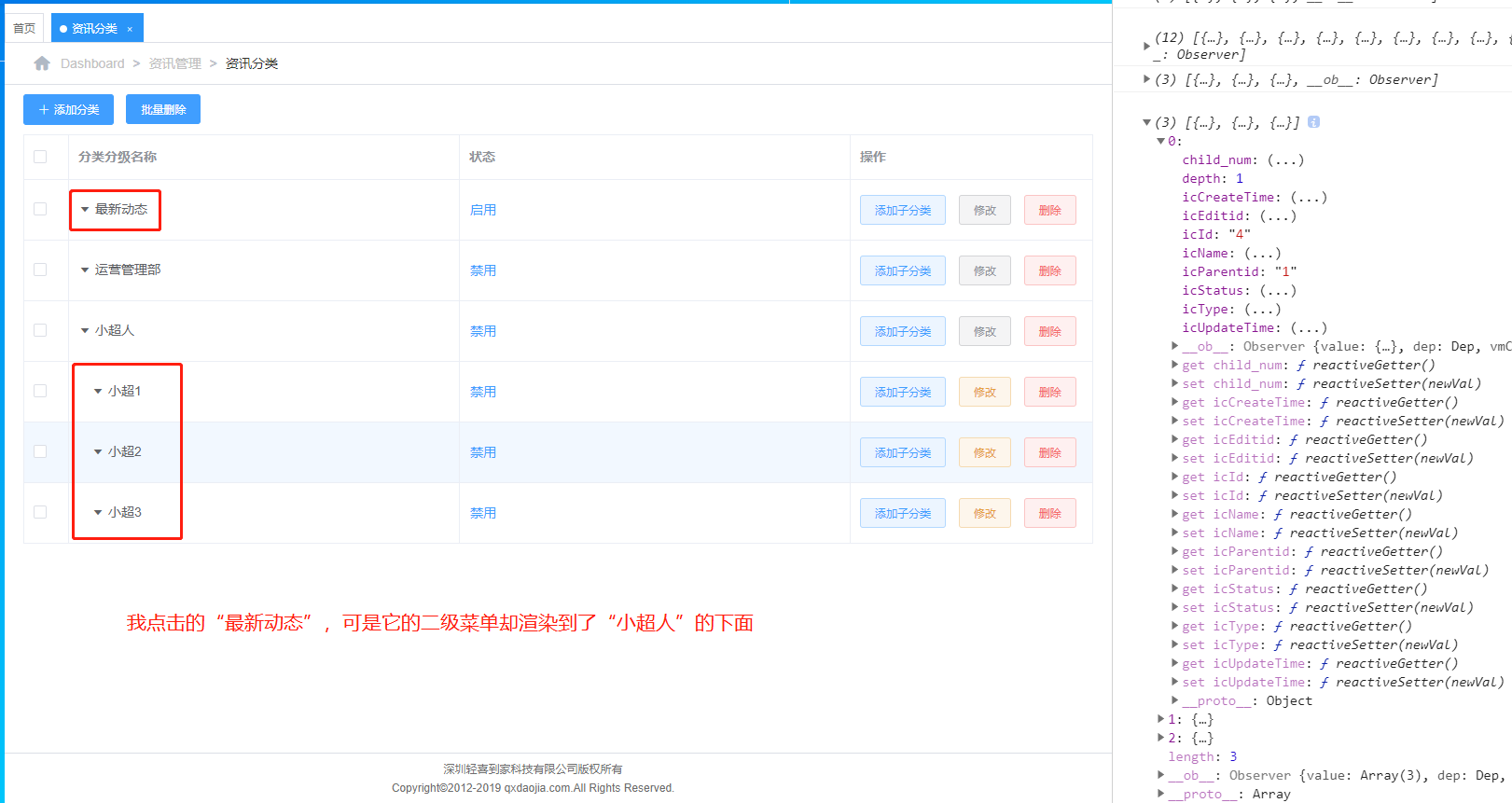Viewport: 1512px width, 803px height.
Task: Add subcategory to 最新动态
Action: click(x=903, y=210)
